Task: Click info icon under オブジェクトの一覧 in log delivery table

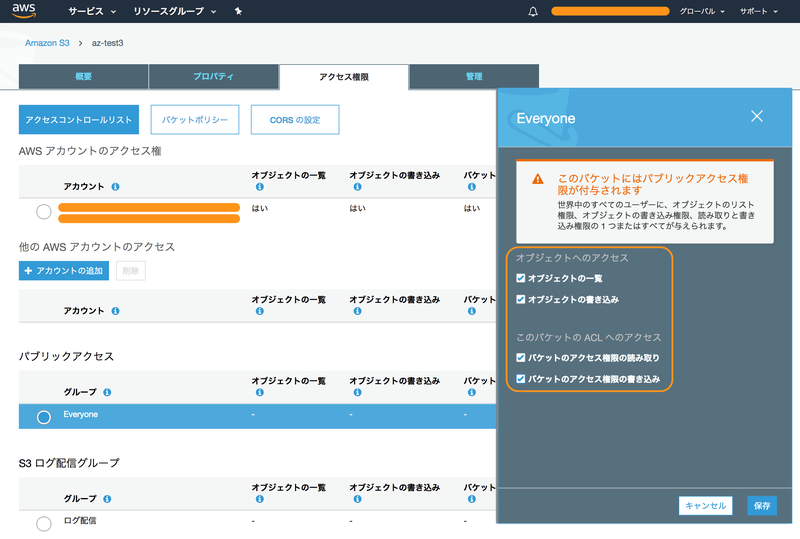Action: pos(260,499)
